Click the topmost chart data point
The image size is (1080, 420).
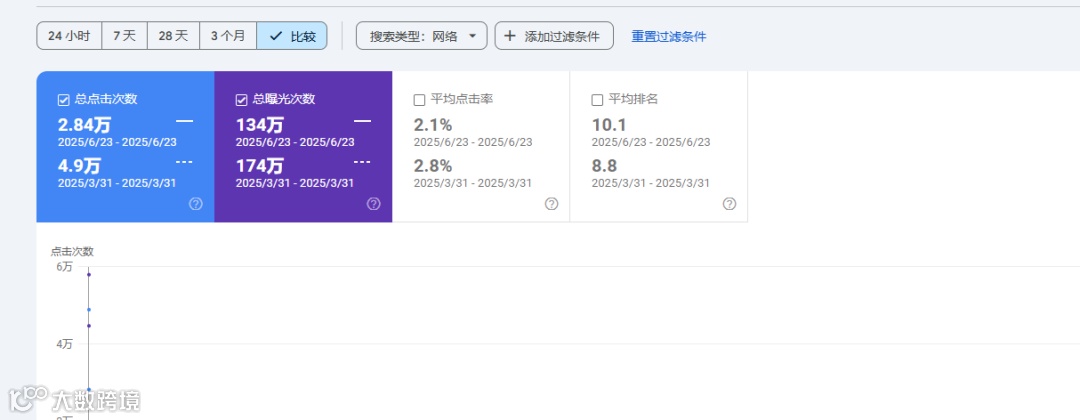coord(89,275)
